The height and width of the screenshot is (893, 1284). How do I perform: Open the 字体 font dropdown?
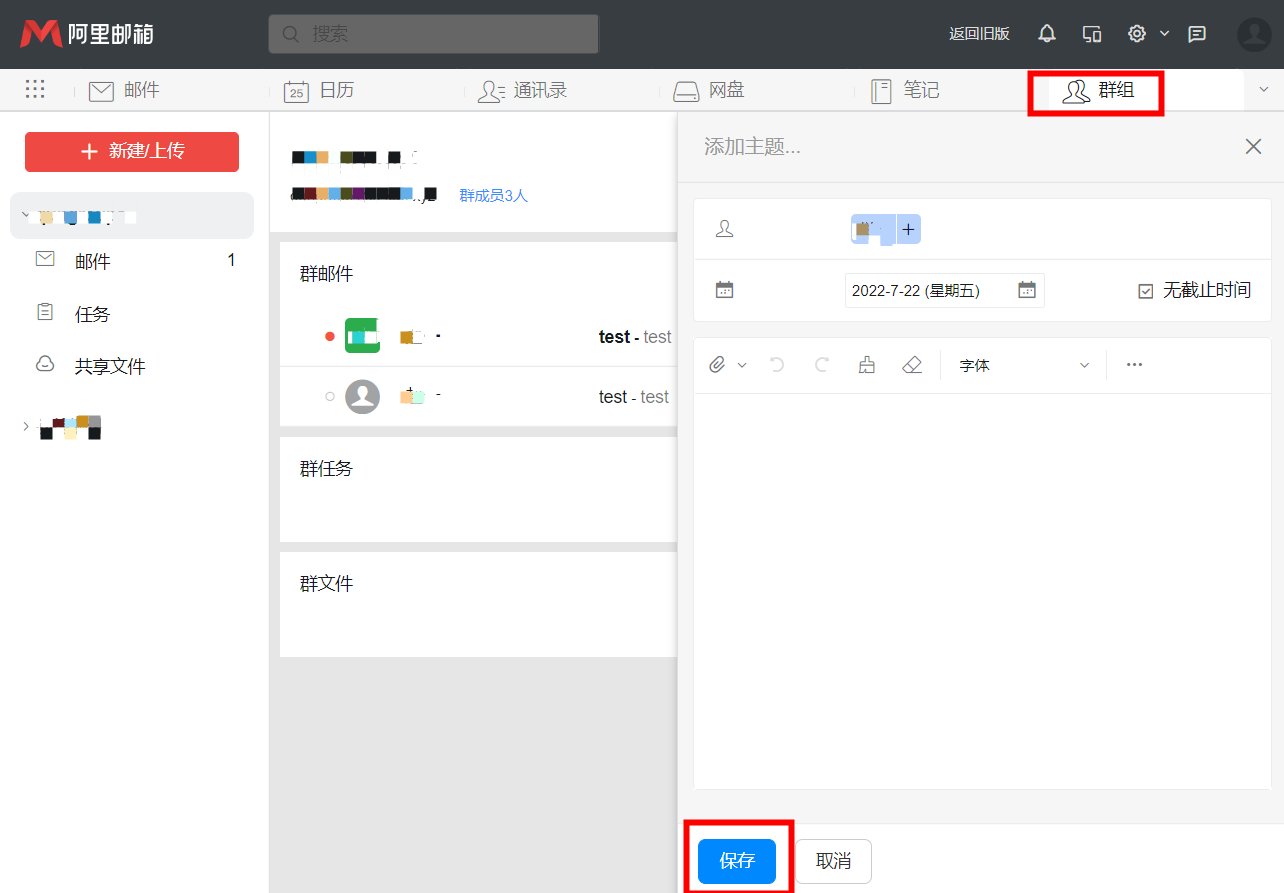pyautogui.click(x=1023, y=366)
